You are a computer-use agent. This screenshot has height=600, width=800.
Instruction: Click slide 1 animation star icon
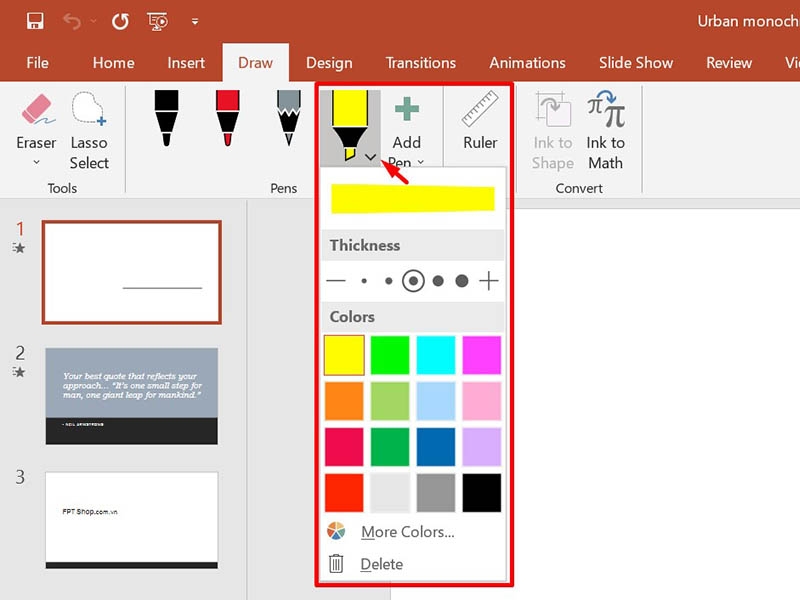click(x=19, y=248)
